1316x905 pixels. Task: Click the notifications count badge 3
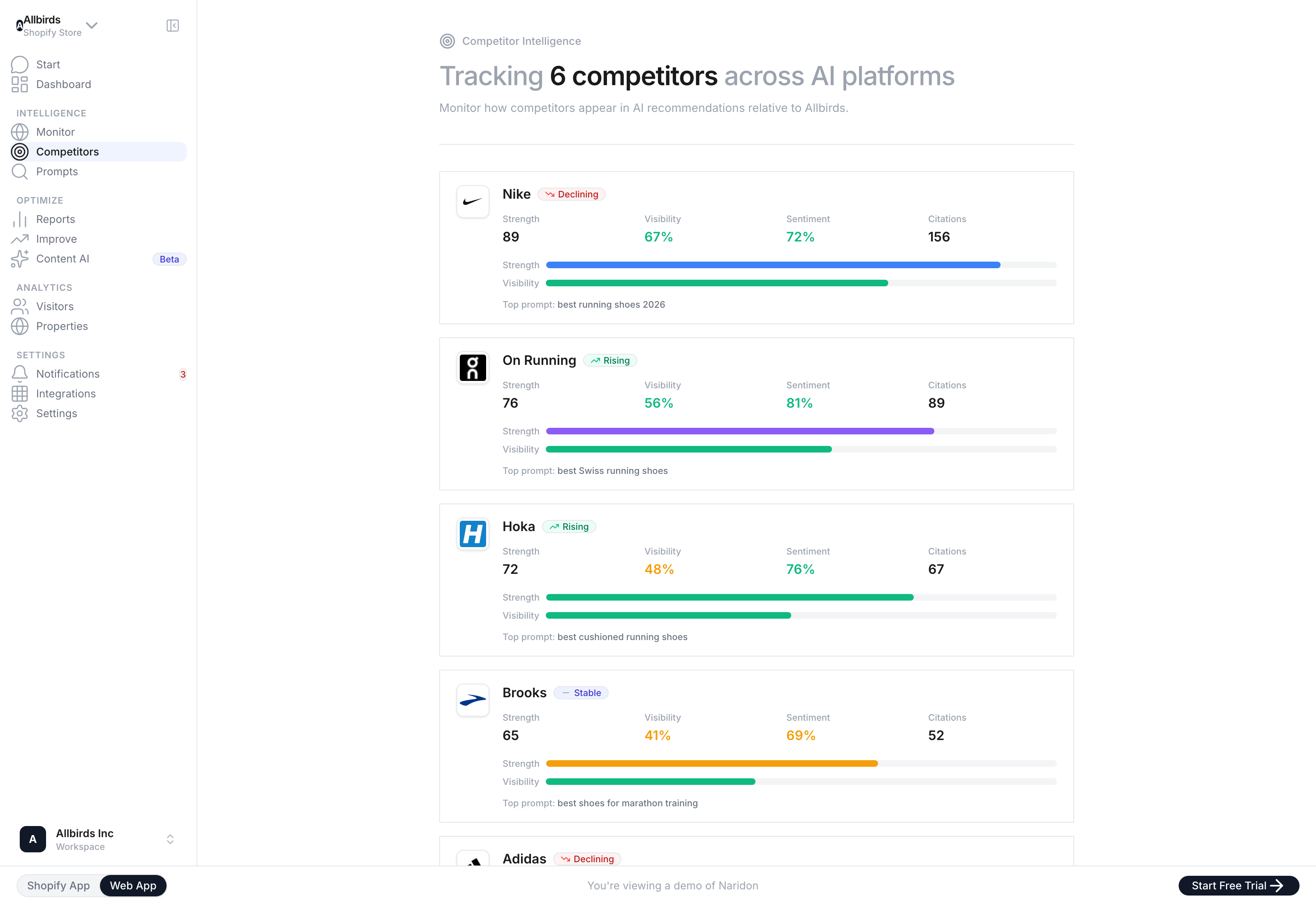(183, 374)
